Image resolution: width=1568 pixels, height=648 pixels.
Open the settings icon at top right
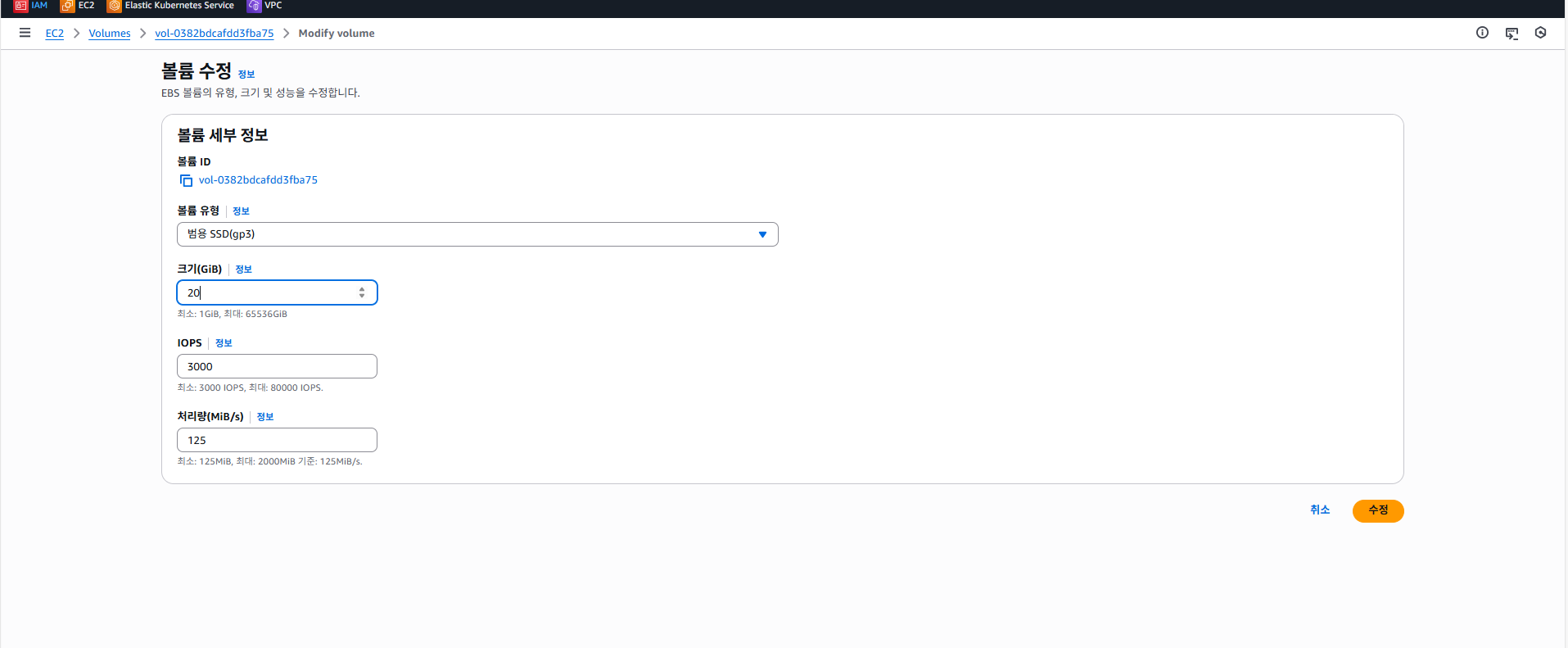point(1540,33)
